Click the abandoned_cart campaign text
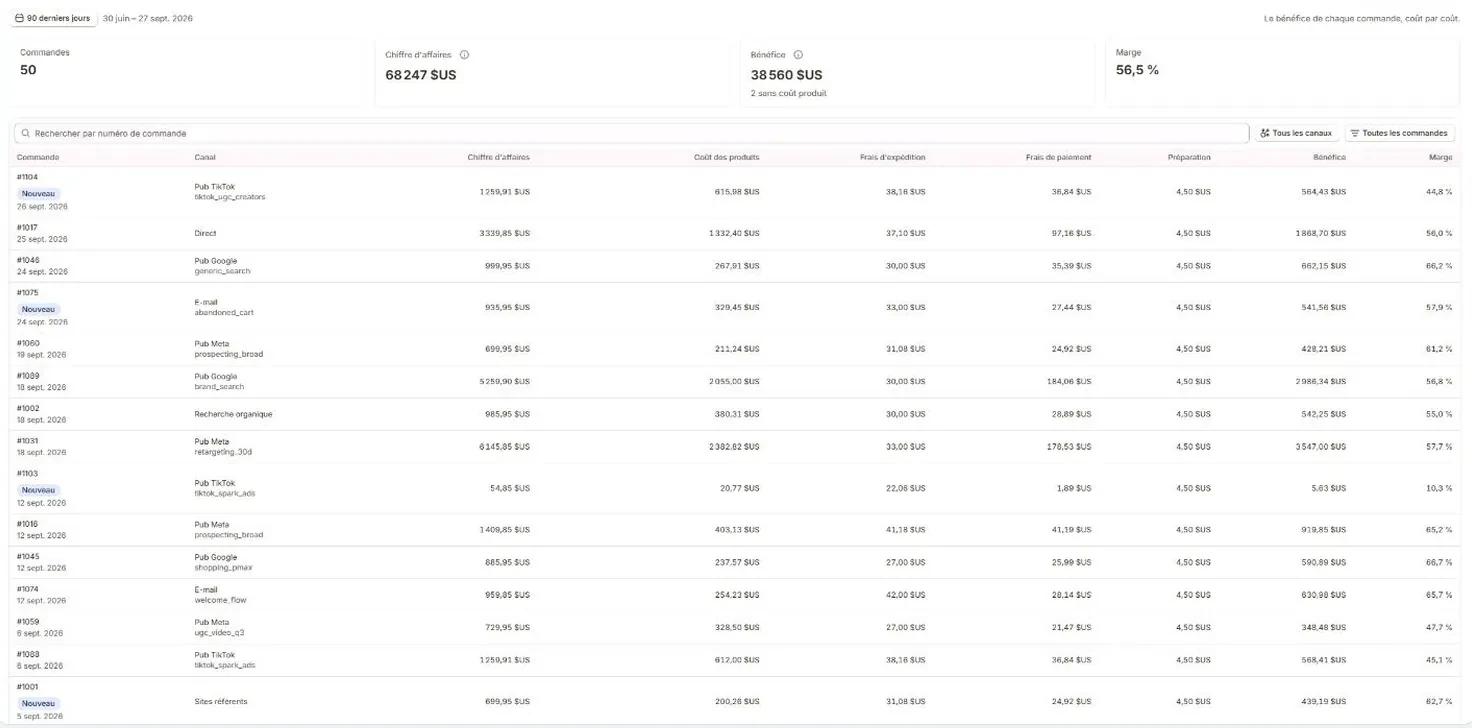 coord(224,312)
